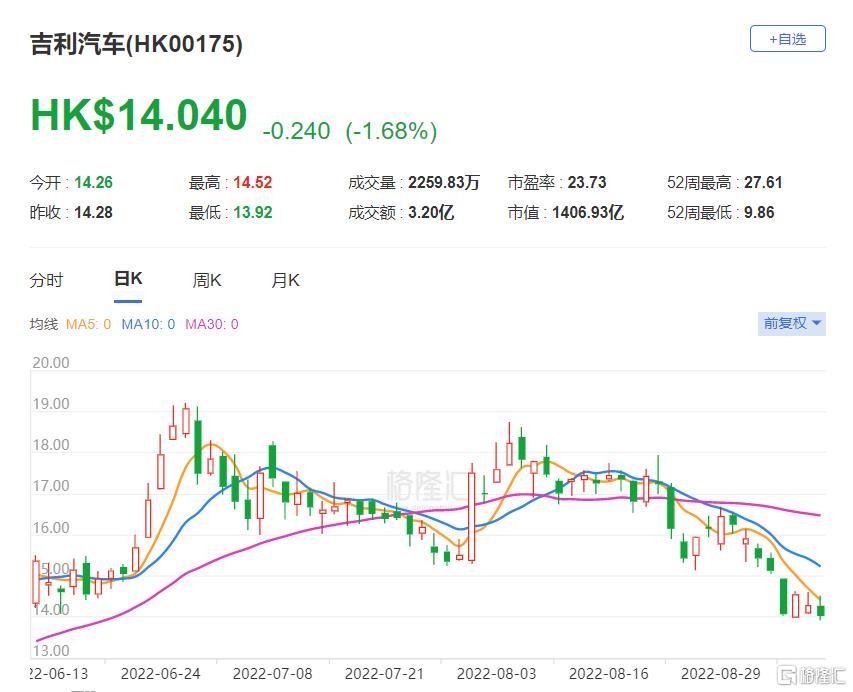Click the 13.00 price axis label
853x692 pixels.
pos(51,651)
